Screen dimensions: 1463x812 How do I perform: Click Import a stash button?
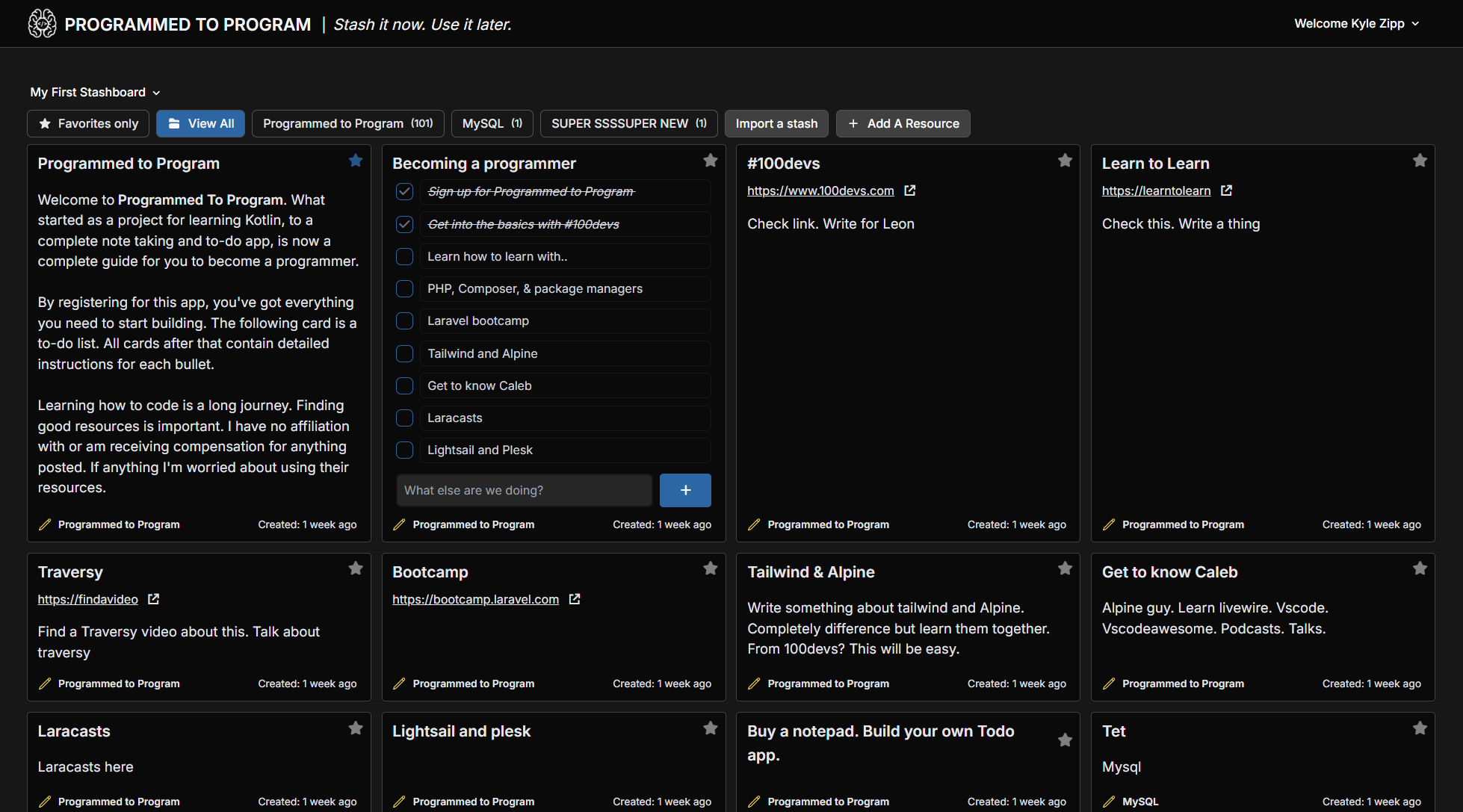point(776,123)
